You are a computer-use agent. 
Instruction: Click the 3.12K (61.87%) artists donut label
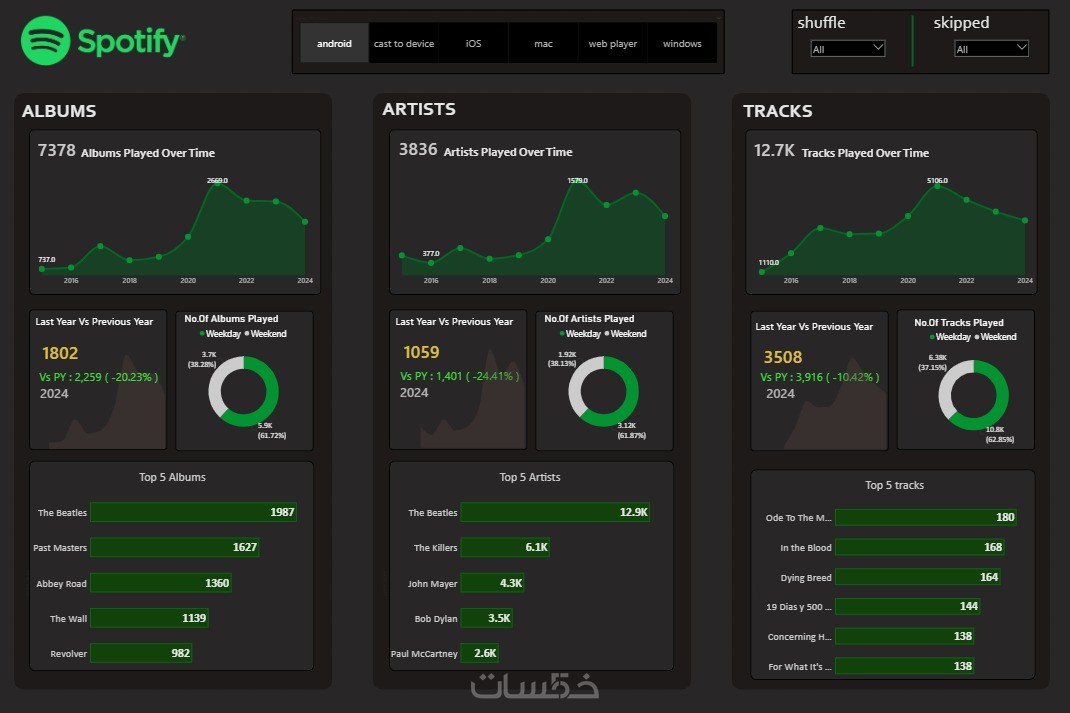point(631,431)
